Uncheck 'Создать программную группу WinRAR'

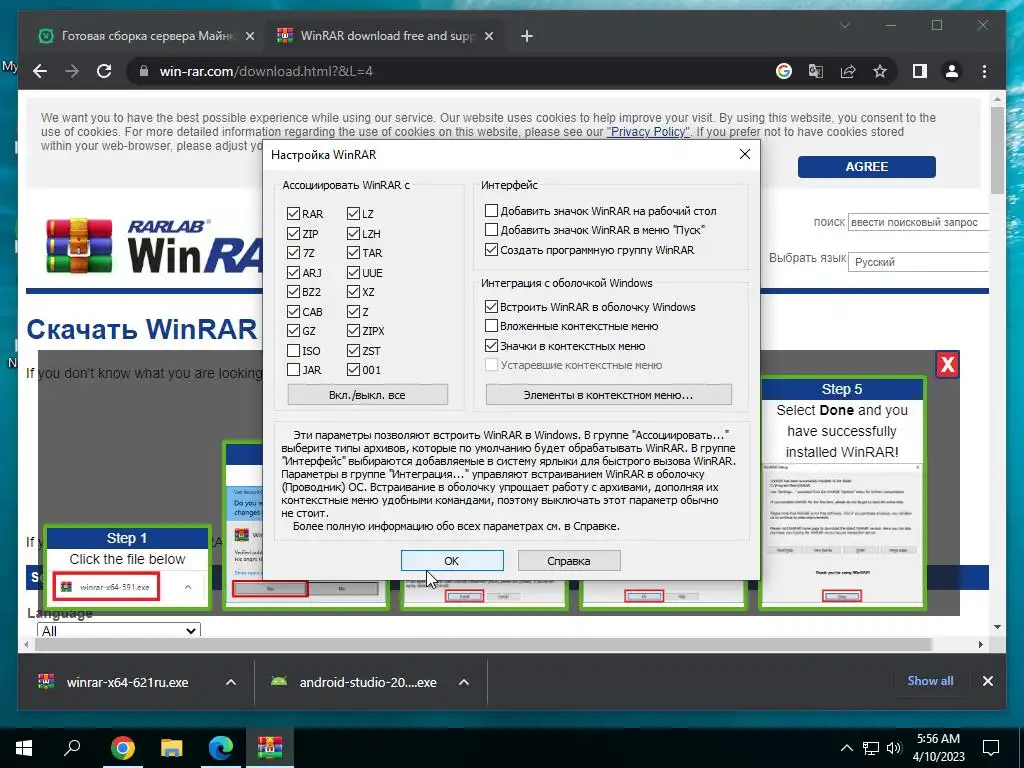491,249
